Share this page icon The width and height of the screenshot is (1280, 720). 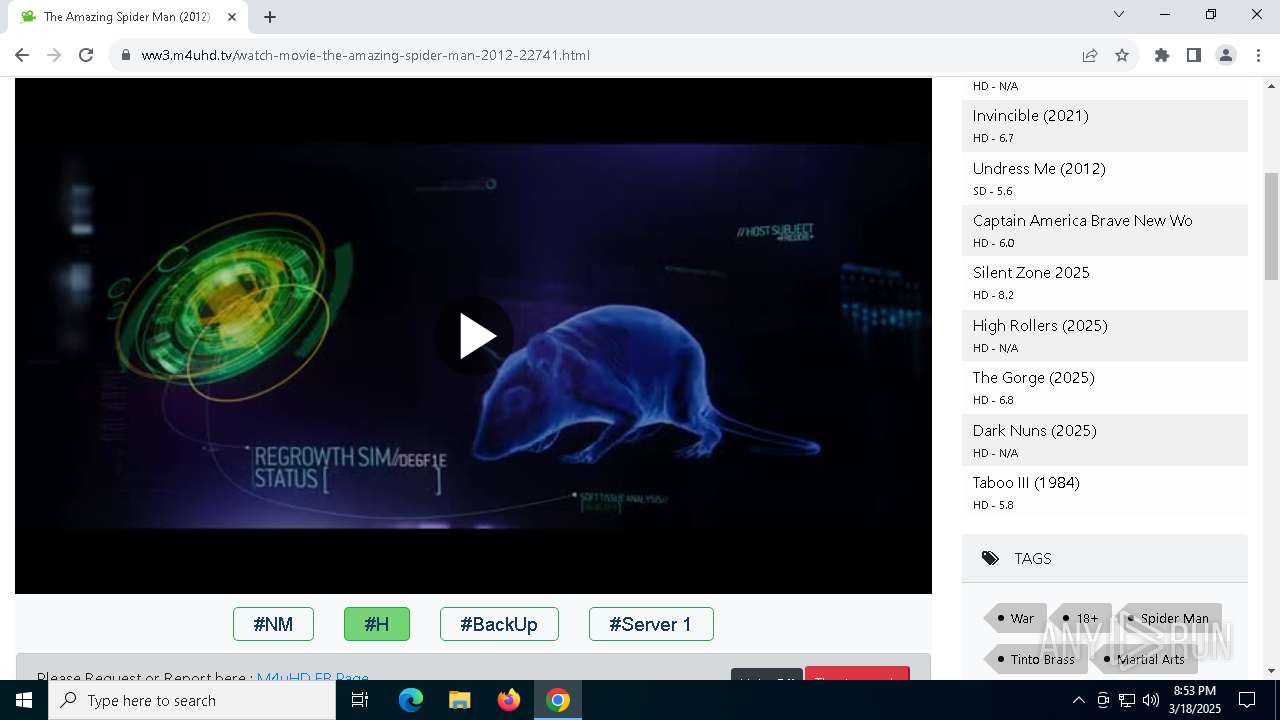click(1090, 55)
